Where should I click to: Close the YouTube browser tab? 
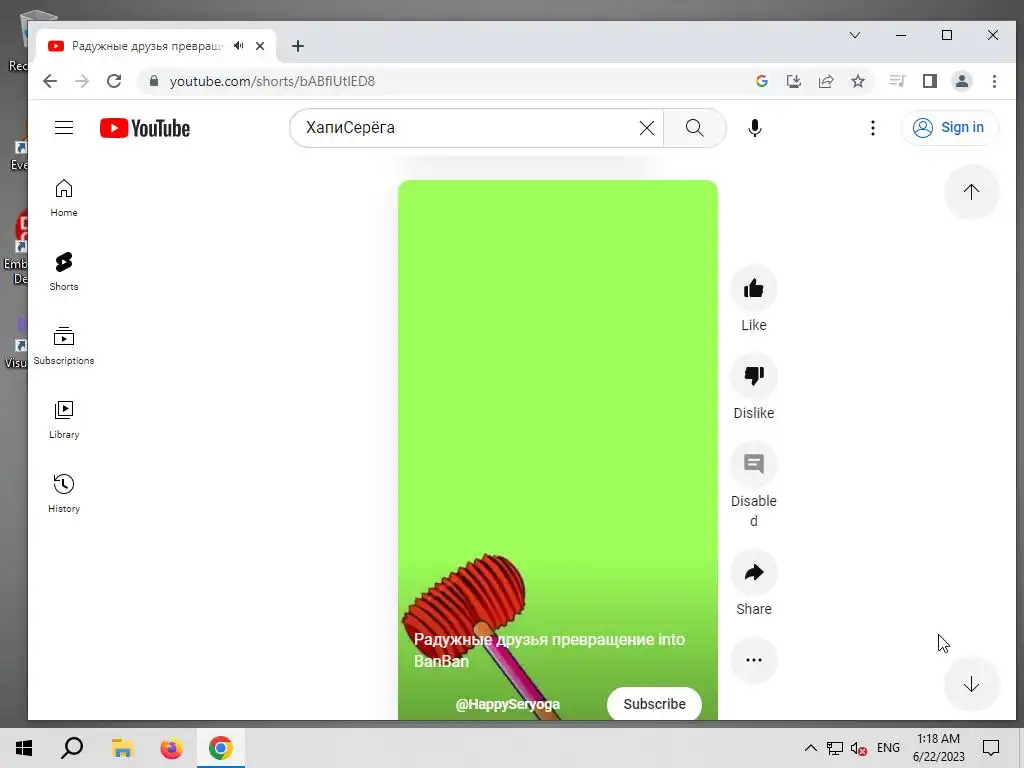tap(260, 46)
